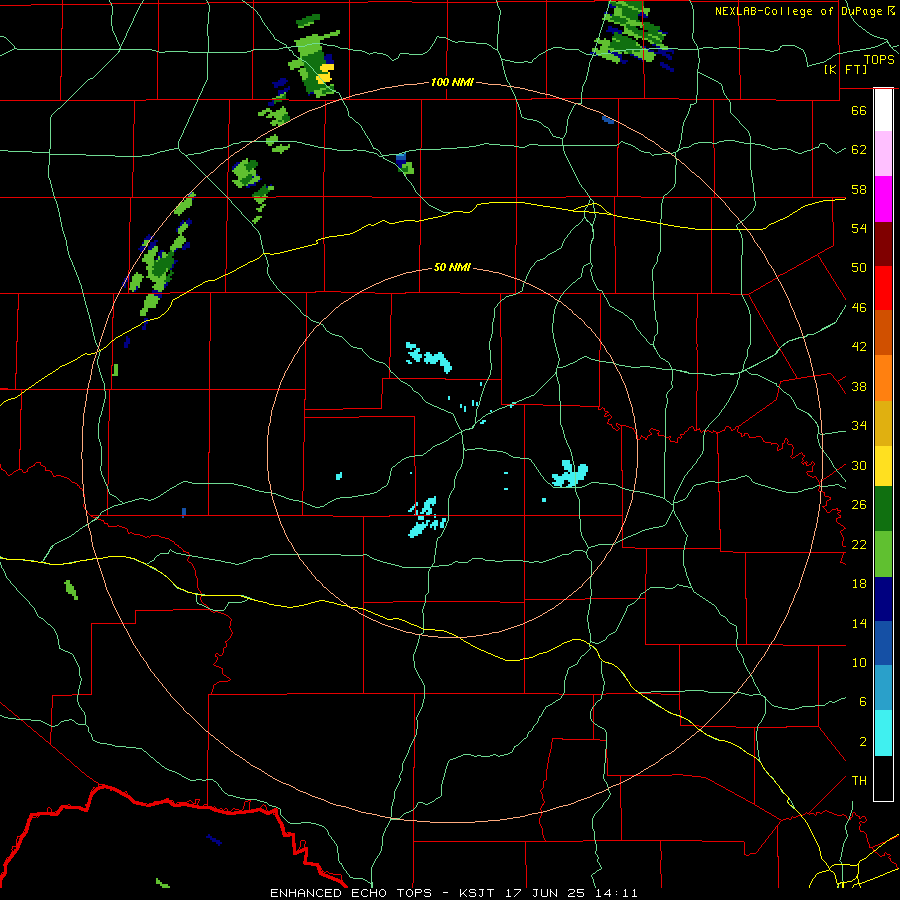900x900 pixels.
Task: Click the TH threshold label
Action: tap(859, 780)
